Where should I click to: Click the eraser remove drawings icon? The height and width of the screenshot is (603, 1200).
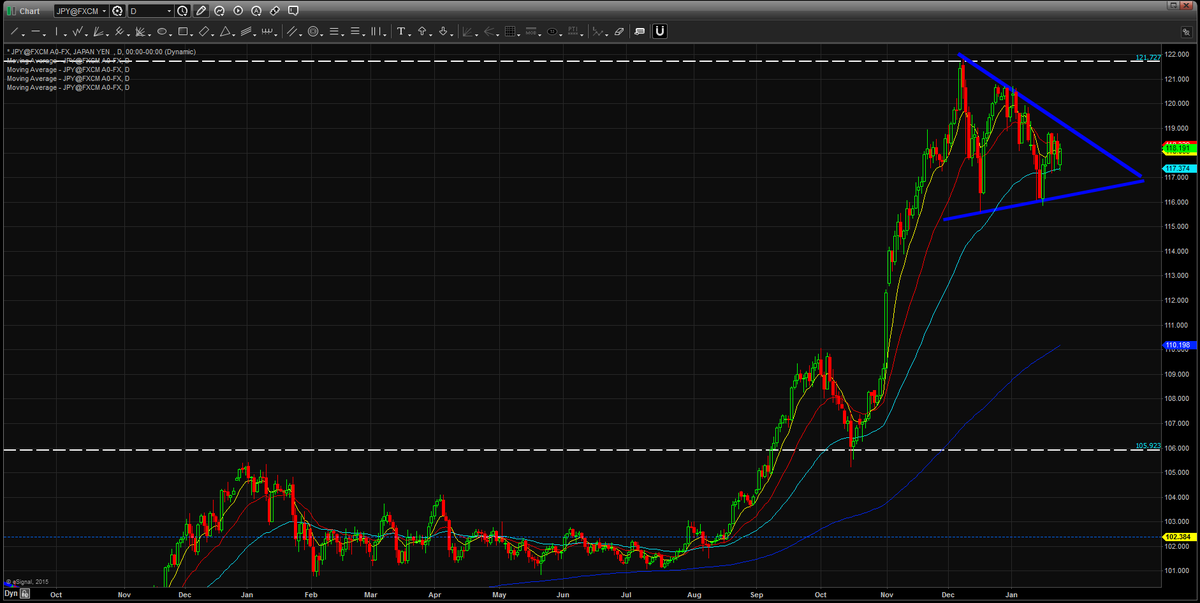(x=619, y=31)
